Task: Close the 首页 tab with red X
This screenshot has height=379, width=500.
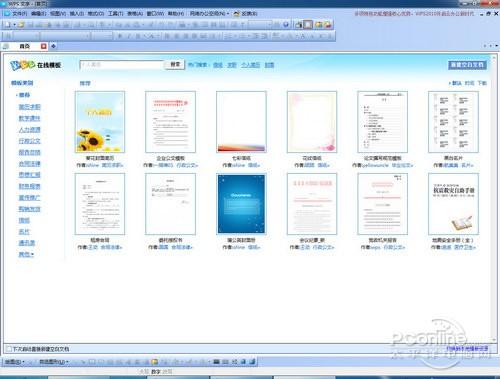Action: [x=44, y=46]
